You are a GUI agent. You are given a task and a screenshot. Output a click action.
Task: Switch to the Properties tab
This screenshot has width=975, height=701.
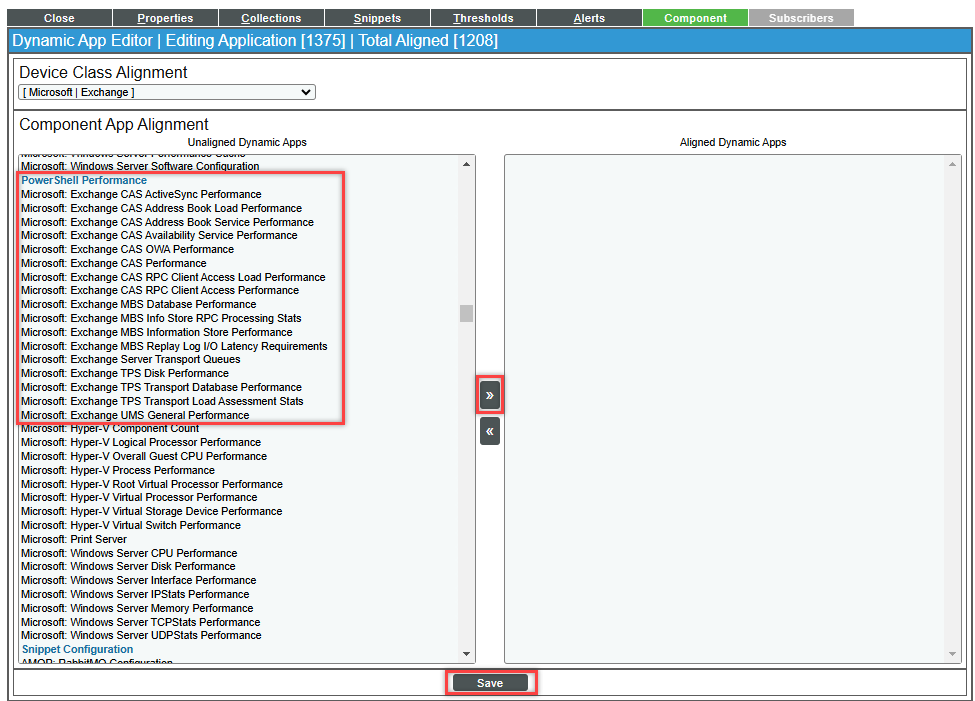click(x=165, y=18)
